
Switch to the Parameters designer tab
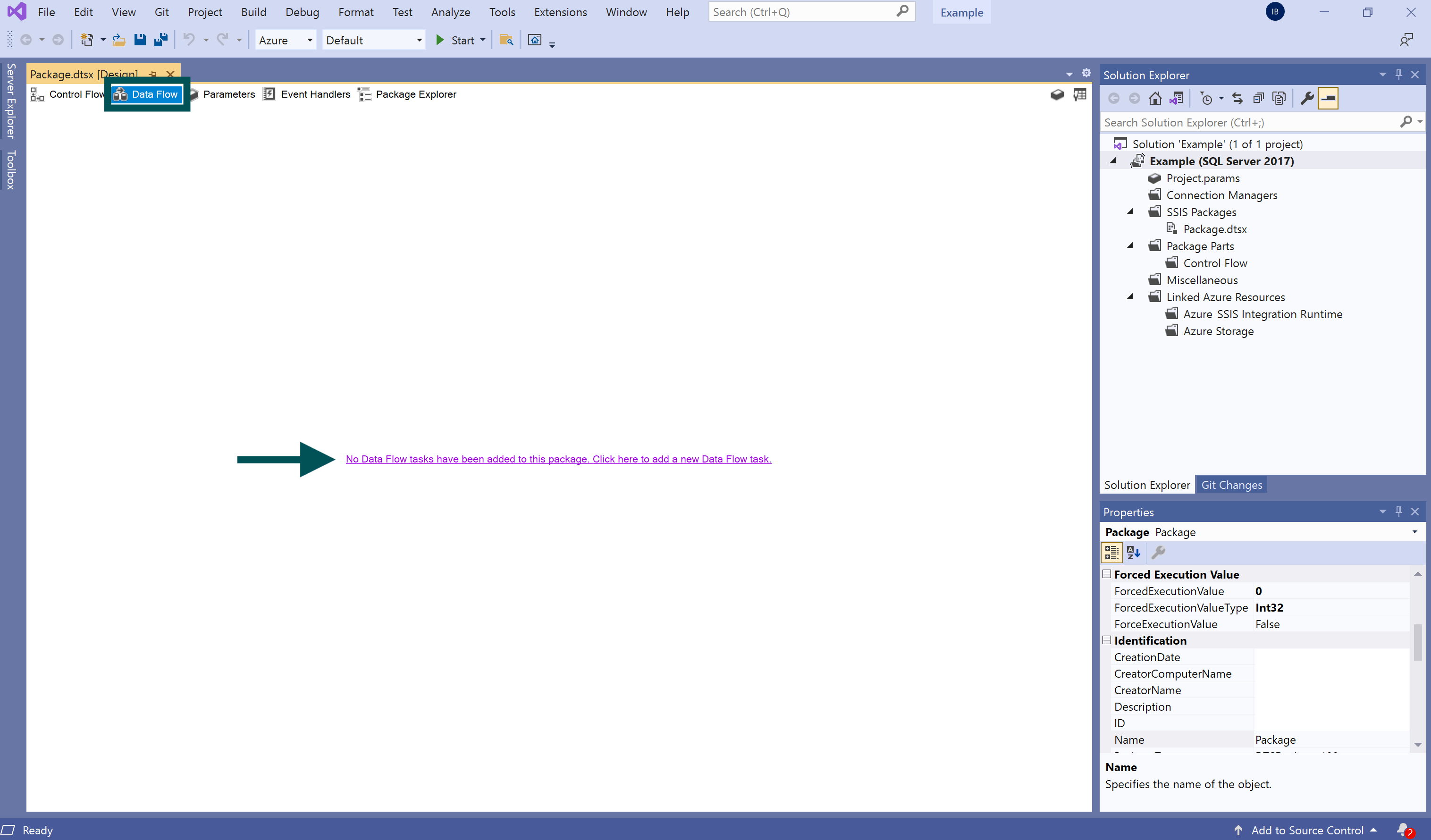click(x=223, y=94)
